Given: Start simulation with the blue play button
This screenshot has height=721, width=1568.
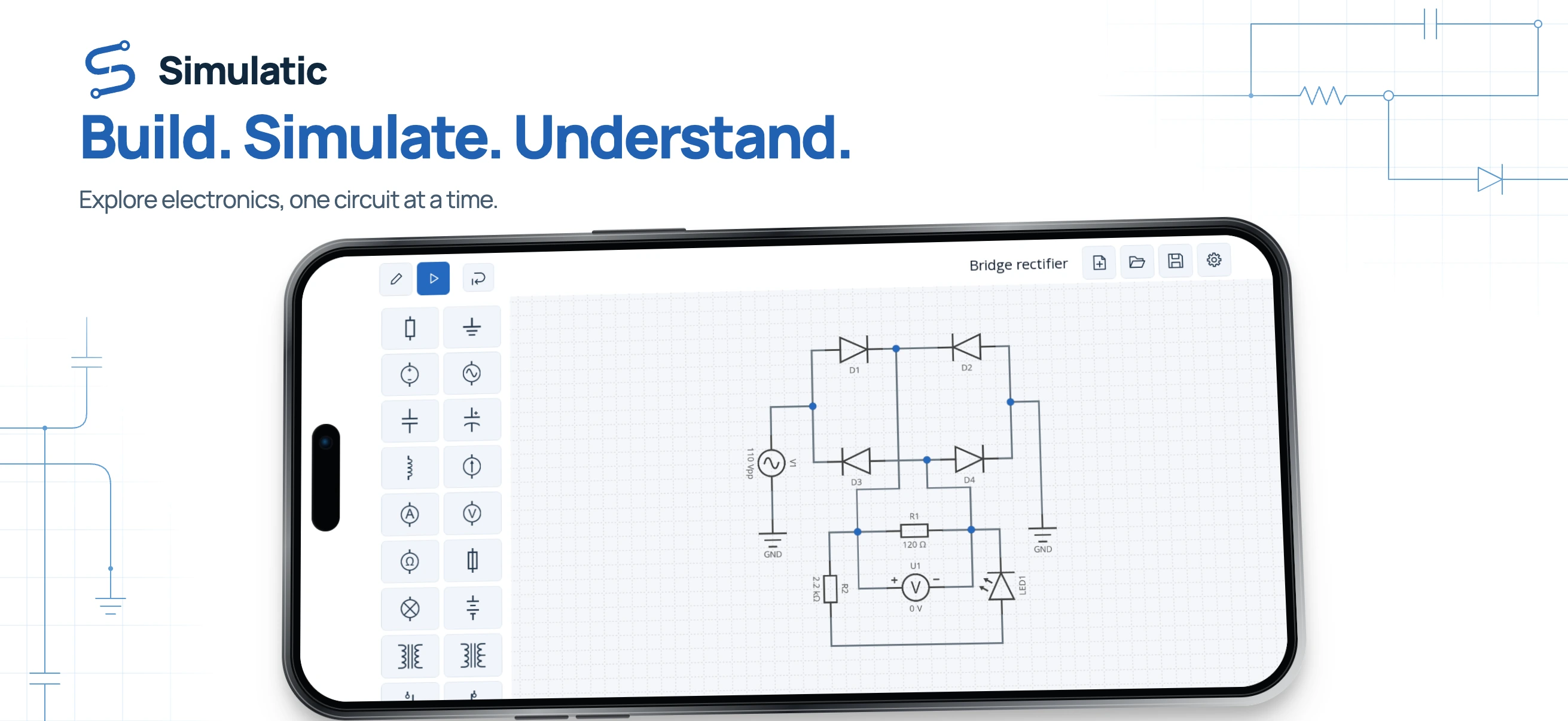Looking at the screenshot, I should point(434,278).
